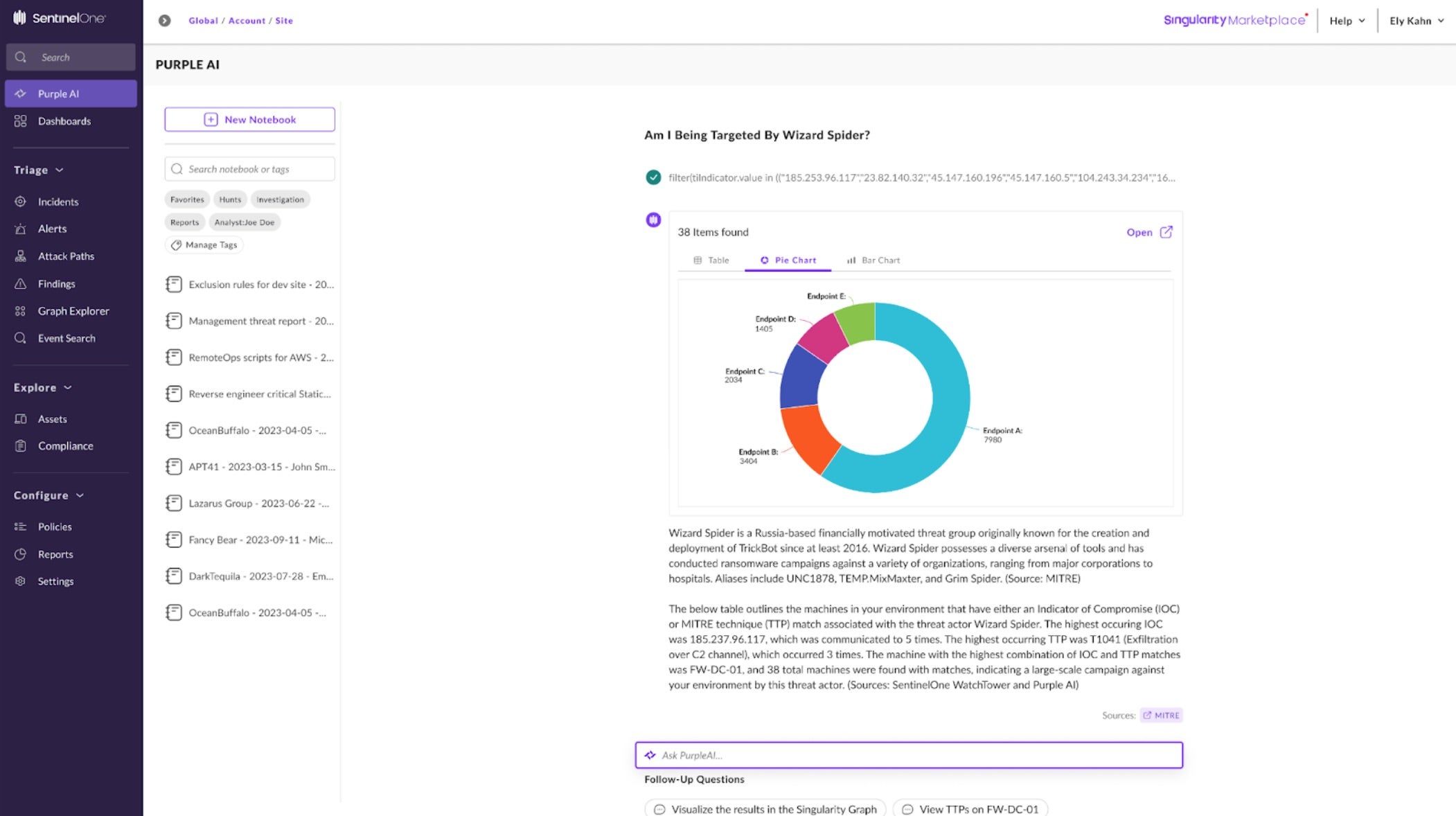Open the Lazarus Group notebook icon
Screen dimensions: 1456x816
pyautogui.click(x=174, y=504)
